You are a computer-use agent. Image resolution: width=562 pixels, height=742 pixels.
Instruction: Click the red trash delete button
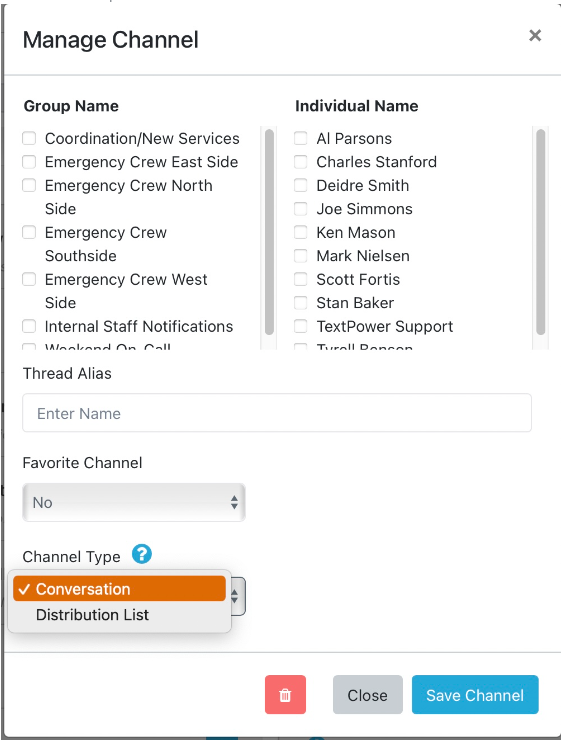click(285, 694)
